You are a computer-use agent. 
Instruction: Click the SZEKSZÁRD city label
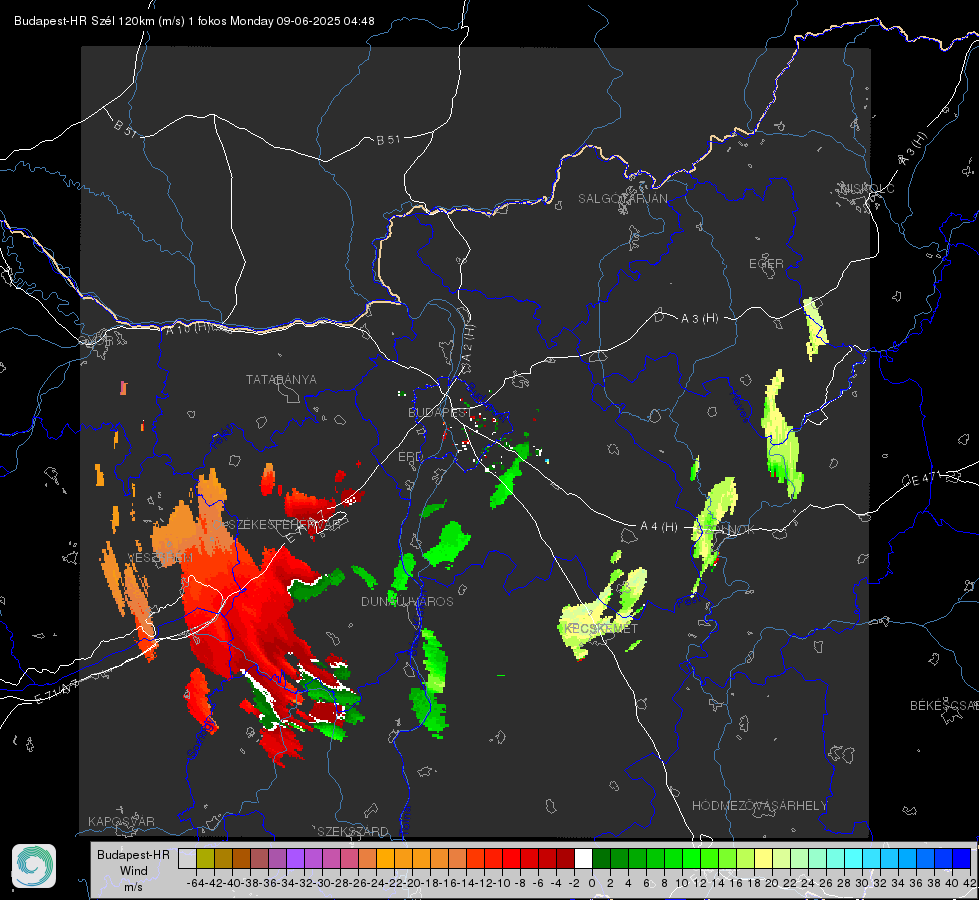point(353,831)
